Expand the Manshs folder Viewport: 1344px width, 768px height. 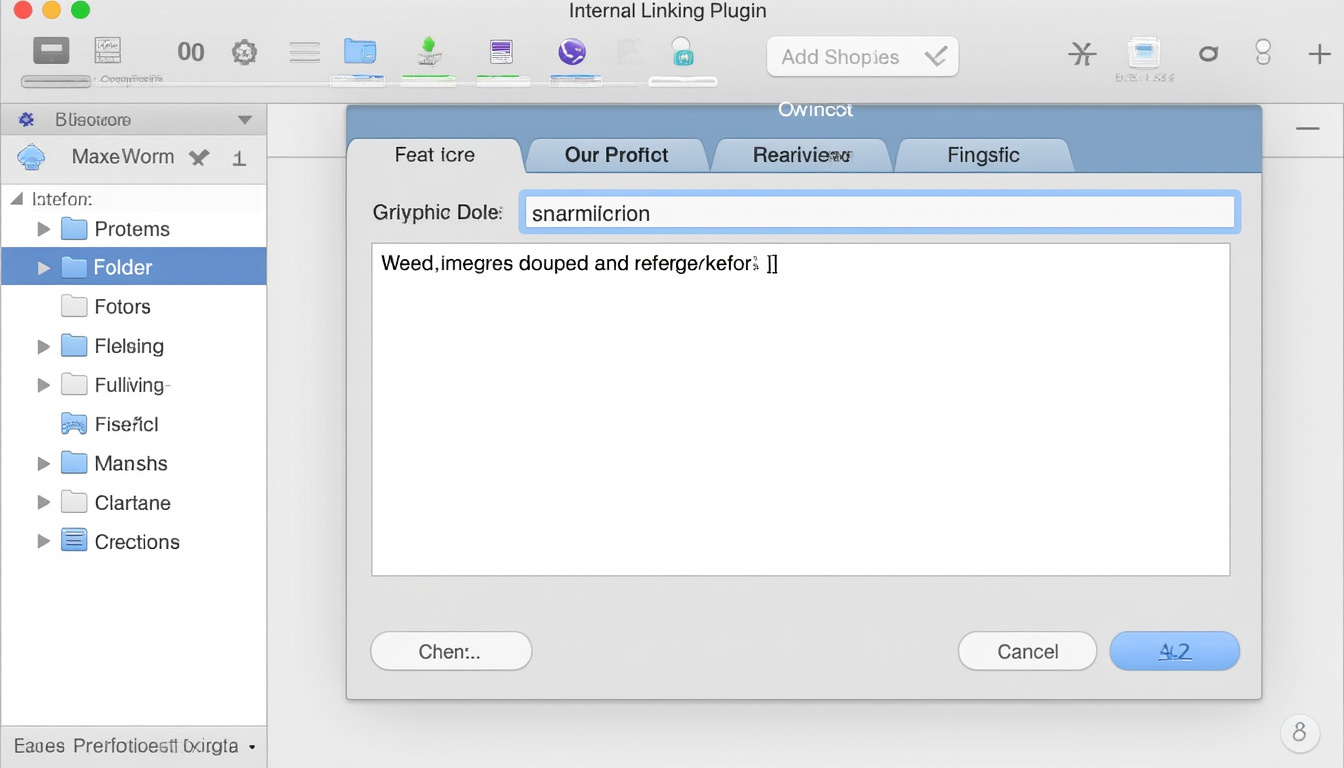point(43,463)
